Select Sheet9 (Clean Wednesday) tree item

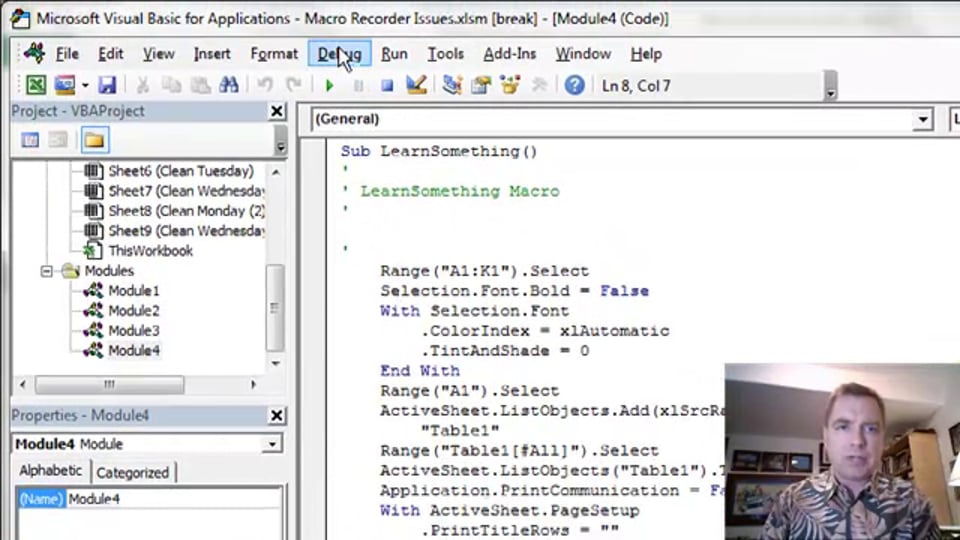click(186, 231)
